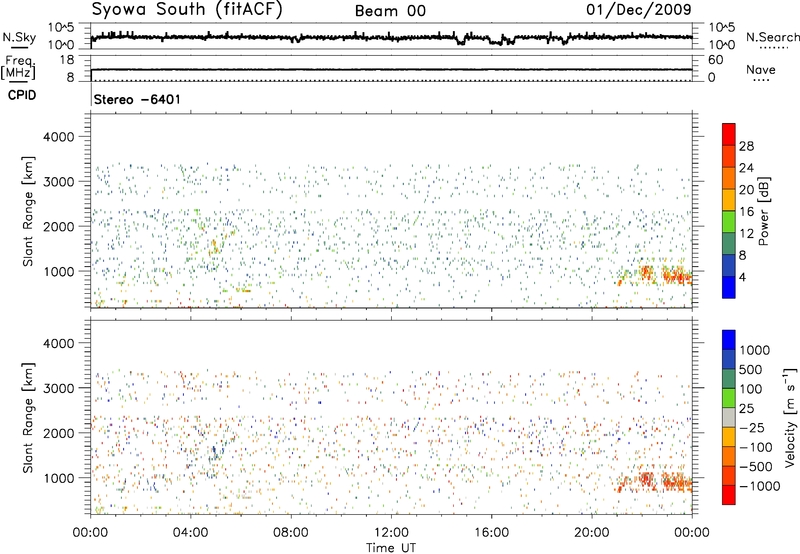Image resolution: width=800 pixels, height=554 pixels.
Task: Click the 'Power [dB]' colorbar label
Action: click(764, 211)
